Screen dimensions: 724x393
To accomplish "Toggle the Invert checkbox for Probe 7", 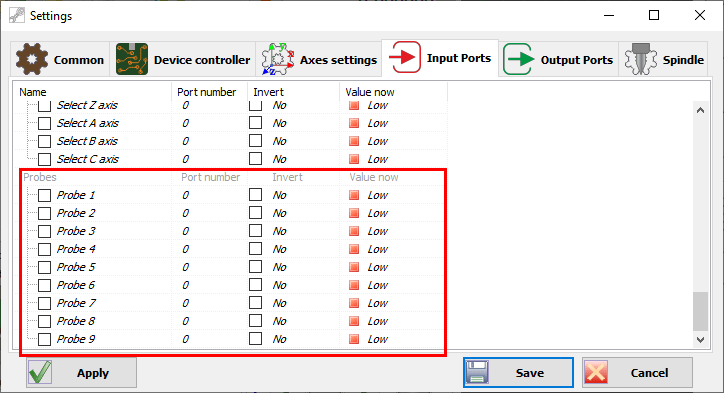I will click(x=255, y=302).
